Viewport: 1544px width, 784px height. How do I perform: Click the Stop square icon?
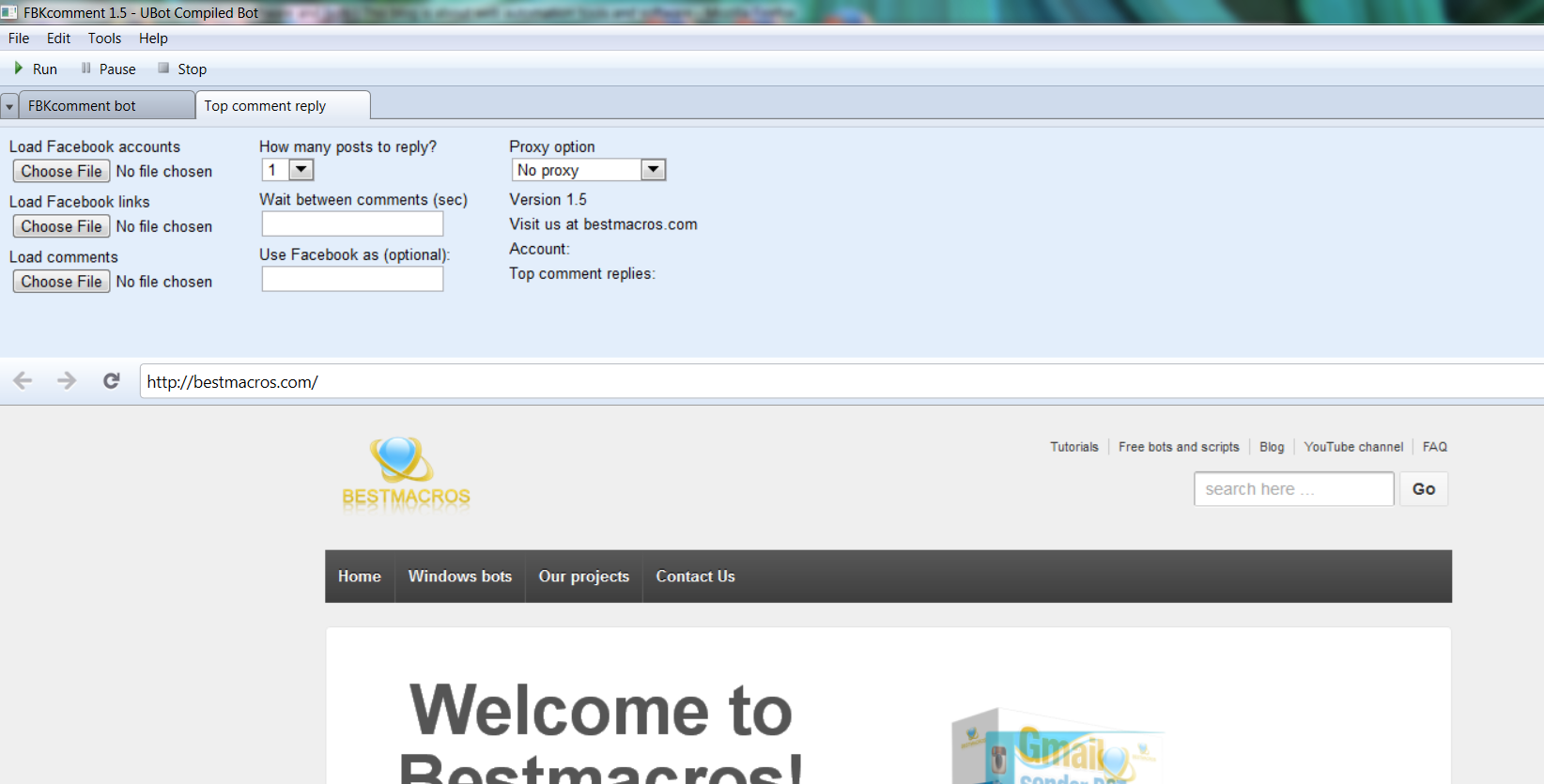click(163, 69)
